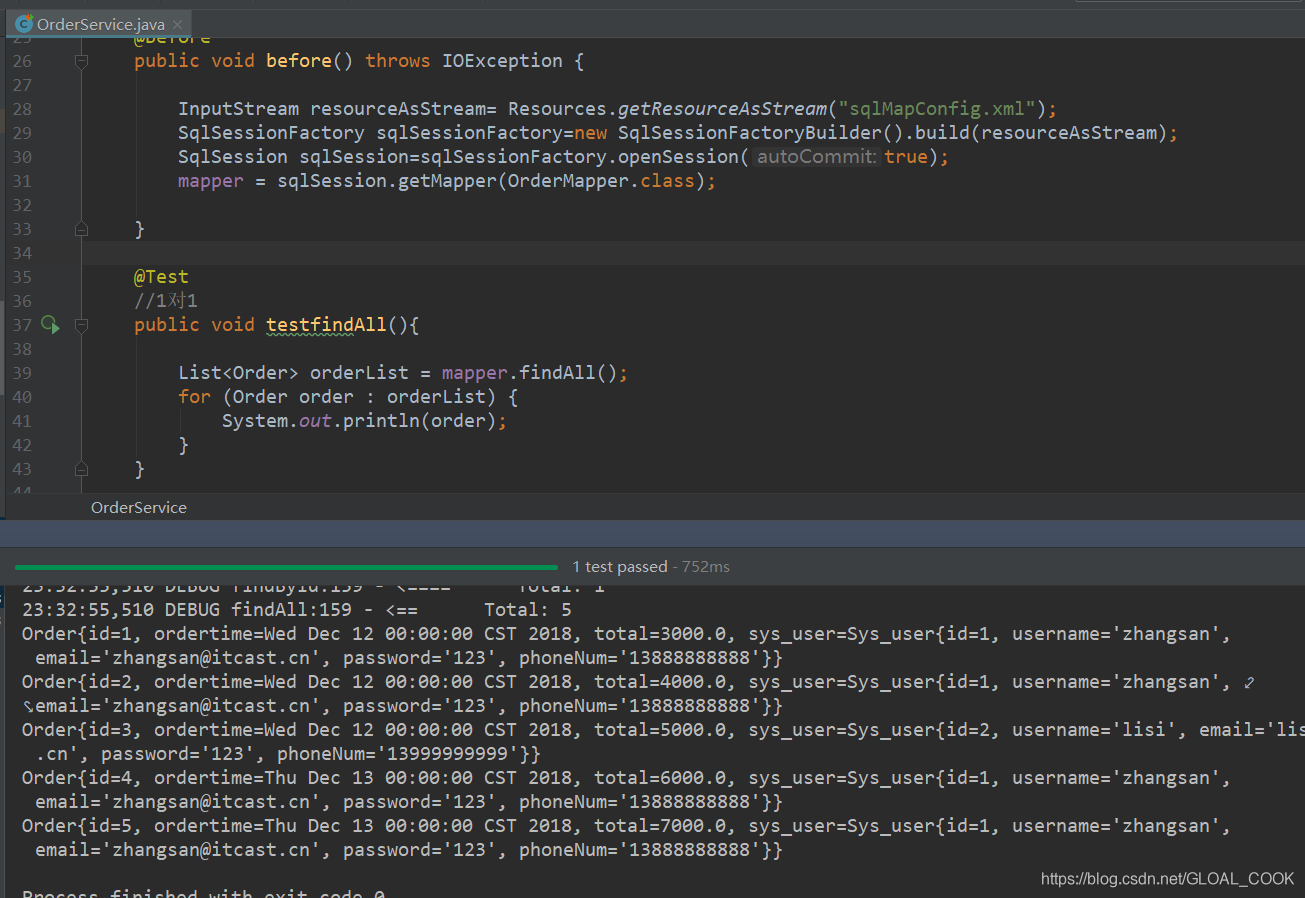Click IOException in the before() signature
The height and width of the screenshot is (898, 1305).
[x=502, y=61]
